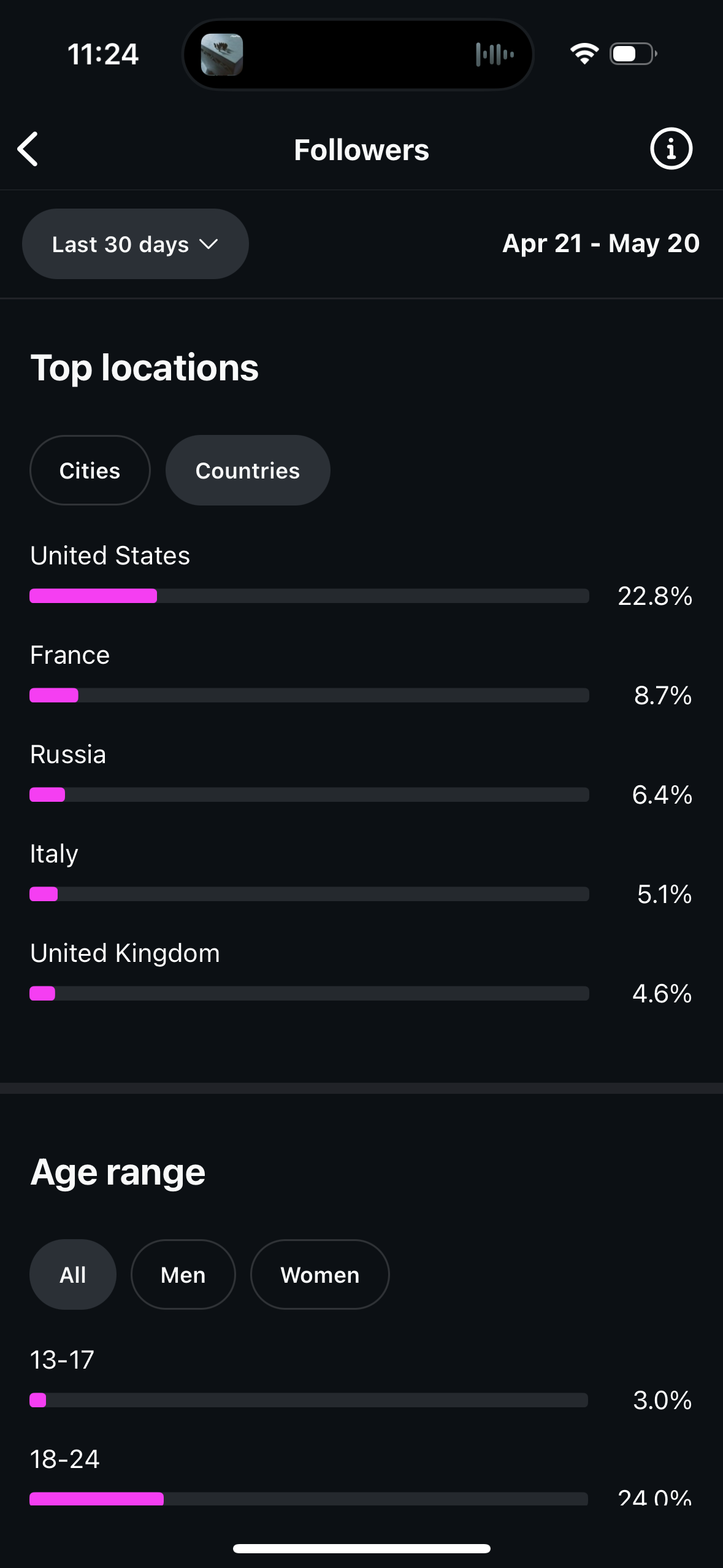Tap the audio waveform icon

tap(495, 55)
